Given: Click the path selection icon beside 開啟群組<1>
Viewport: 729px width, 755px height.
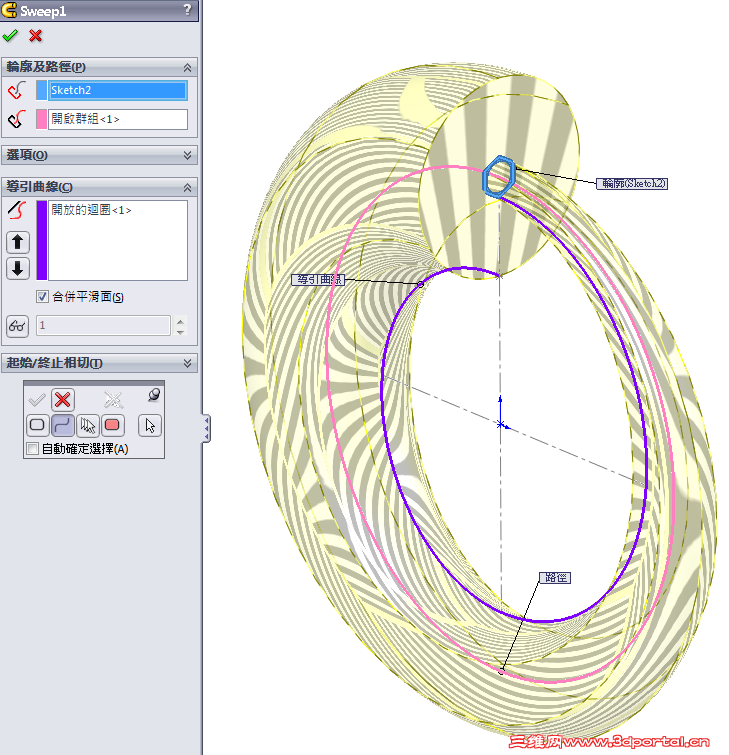Looking at the screenshot, I should [17, 119].
